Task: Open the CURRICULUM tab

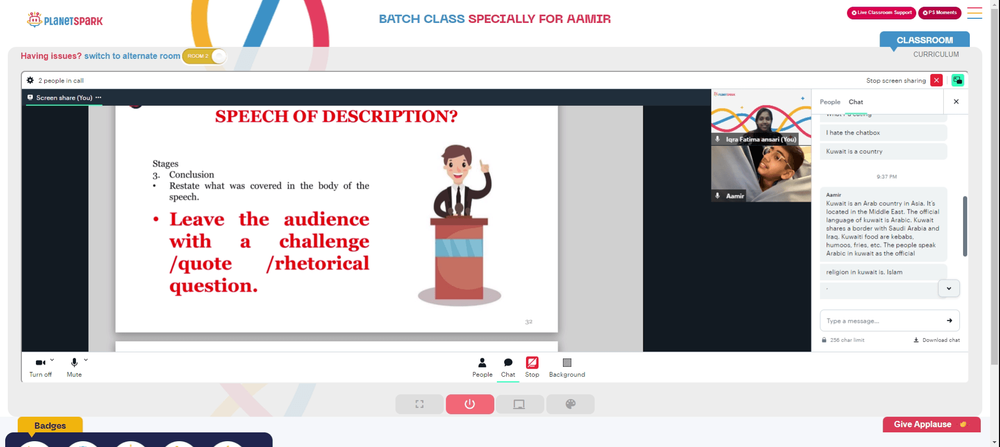Action: pyautogui.click(x=936, y=55)
